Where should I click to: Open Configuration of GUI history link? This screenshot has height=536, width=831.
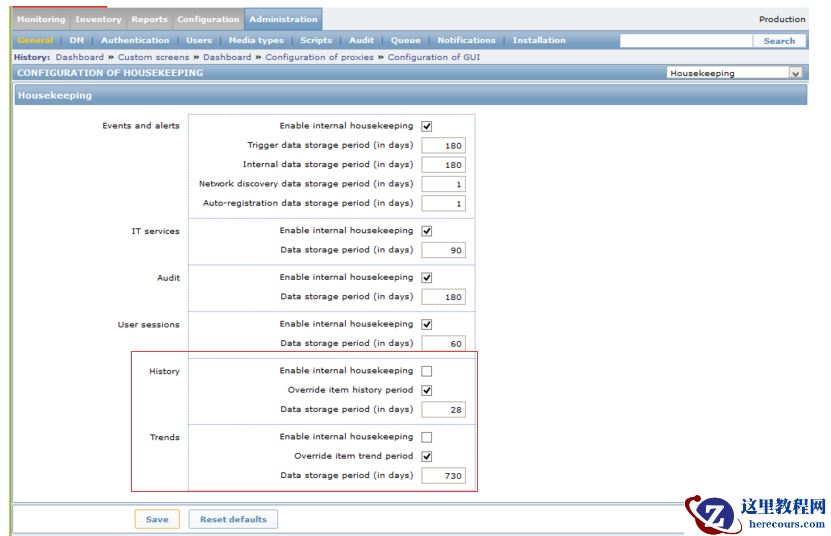[x=434, y=57]
